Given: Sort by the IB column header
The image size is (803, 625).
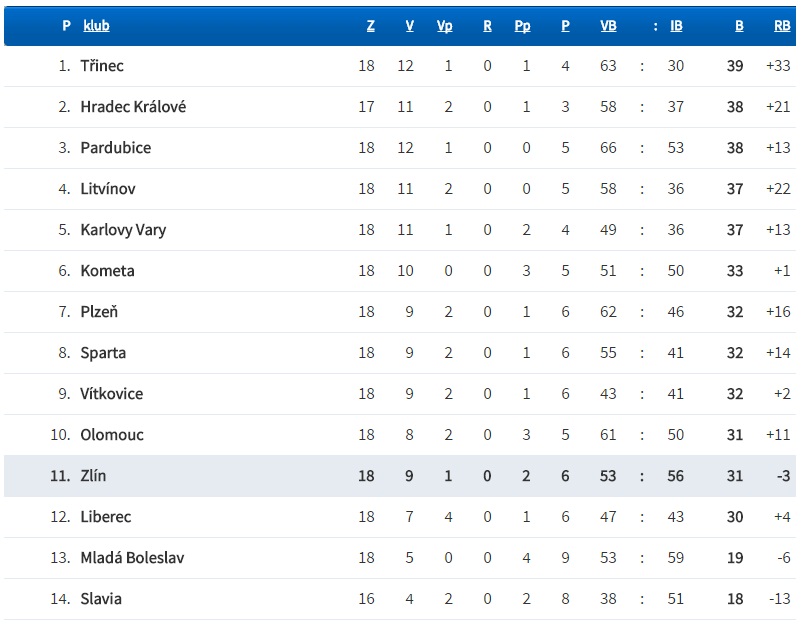Looking at the screenshot, I should (x=676, y=26).
